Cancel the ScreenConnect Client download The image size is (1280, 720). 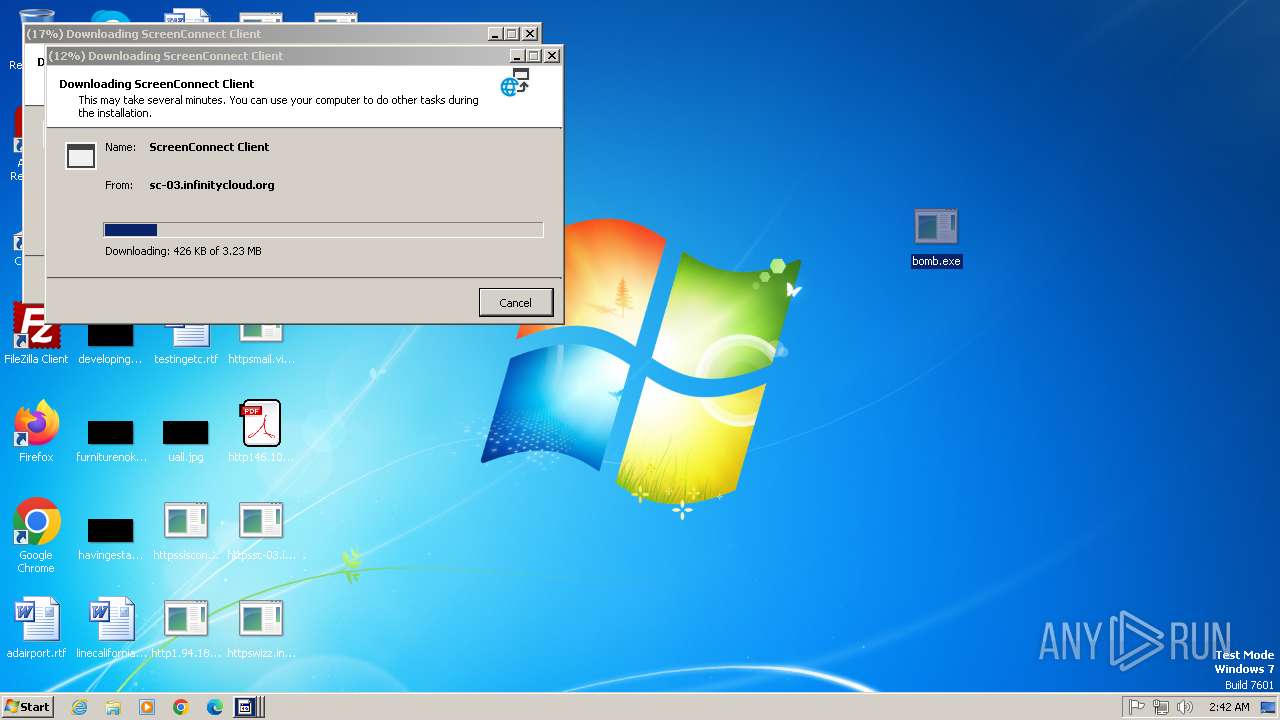pos(516,302)
